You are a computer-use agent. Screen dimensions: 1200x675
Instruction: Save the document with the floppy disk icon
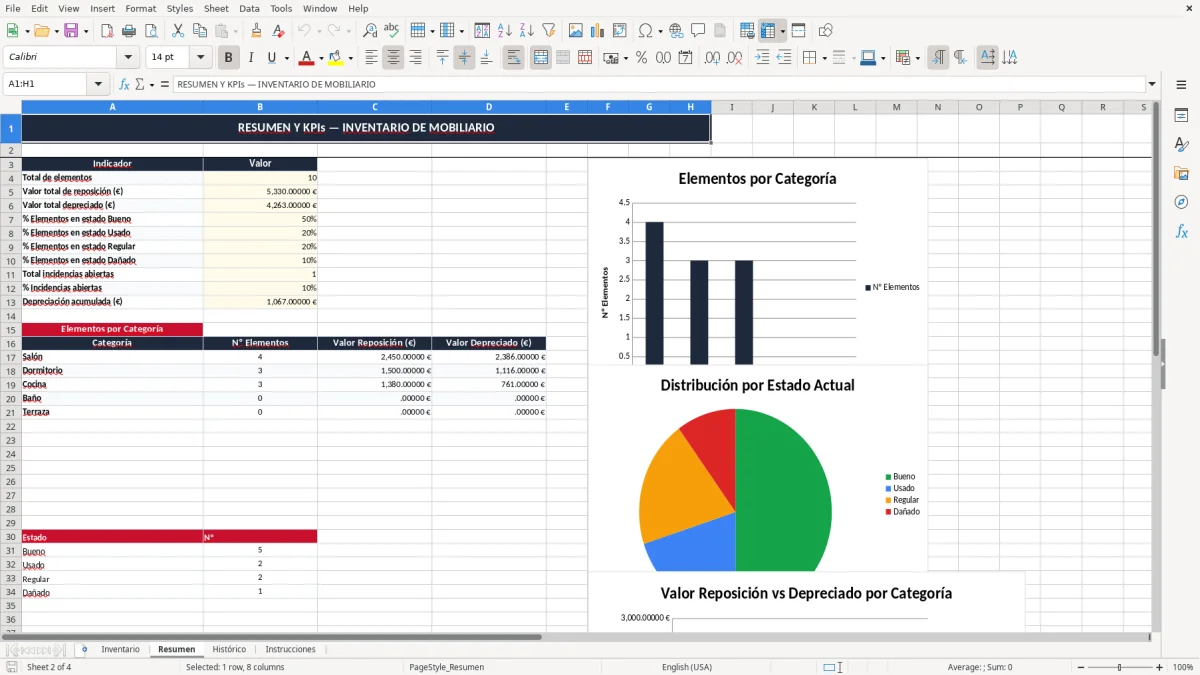[71, 31]
